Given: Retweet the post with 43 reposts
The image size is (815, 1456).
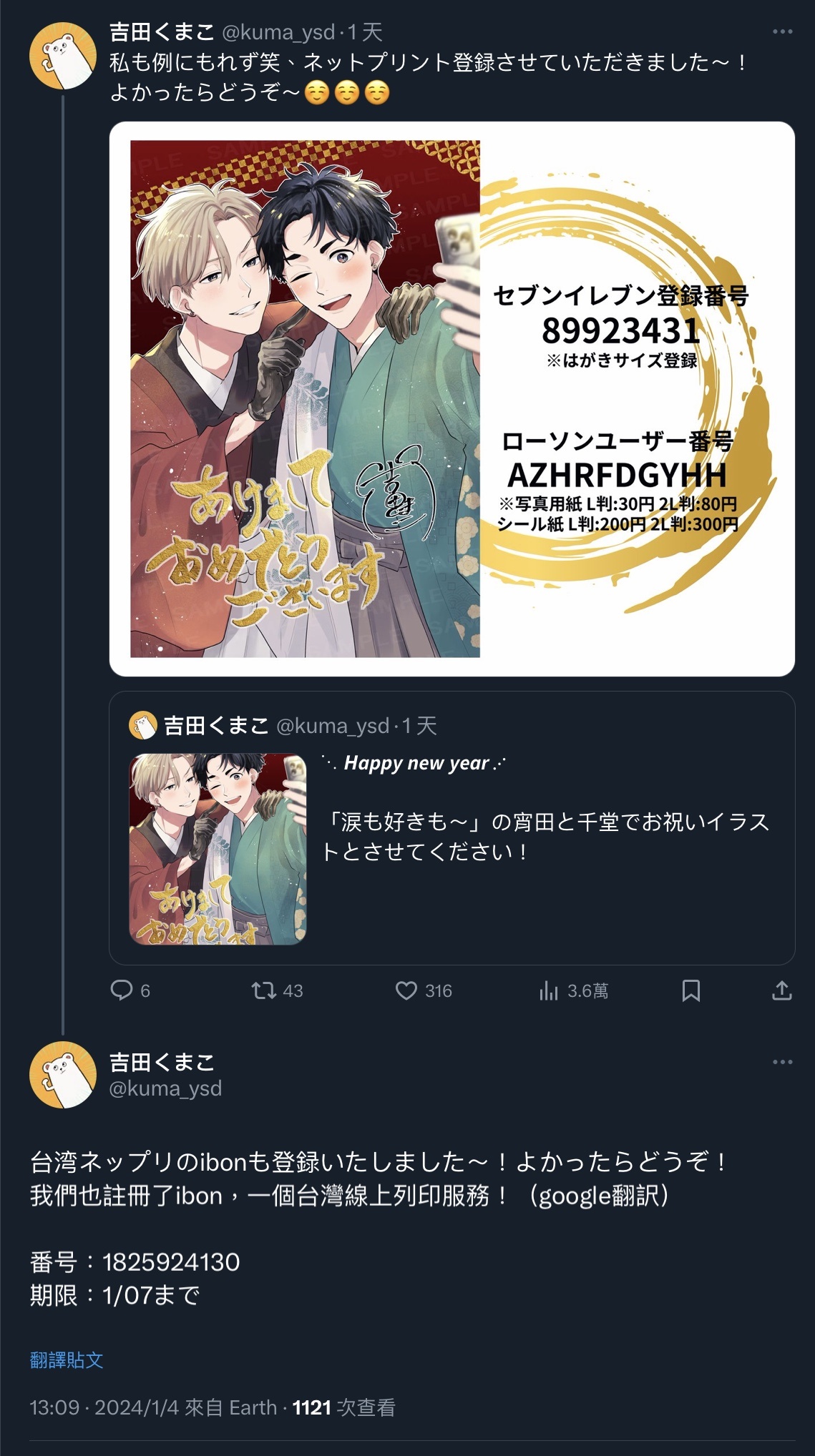Looking at the screenshot, I should pos(264,990).
